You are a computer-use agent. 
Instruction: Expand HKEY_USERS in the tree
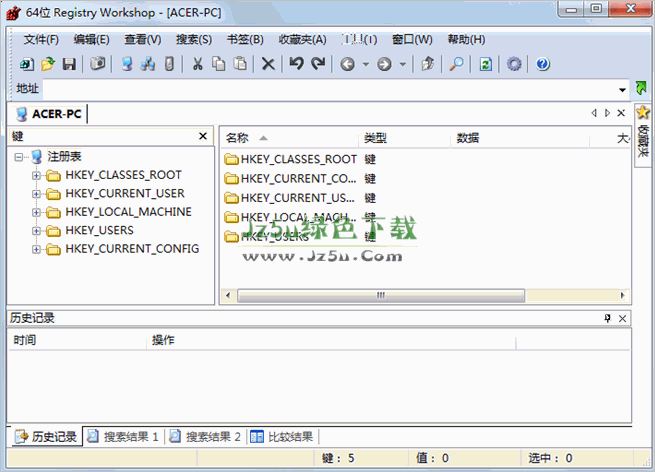[x=36, y=231]
